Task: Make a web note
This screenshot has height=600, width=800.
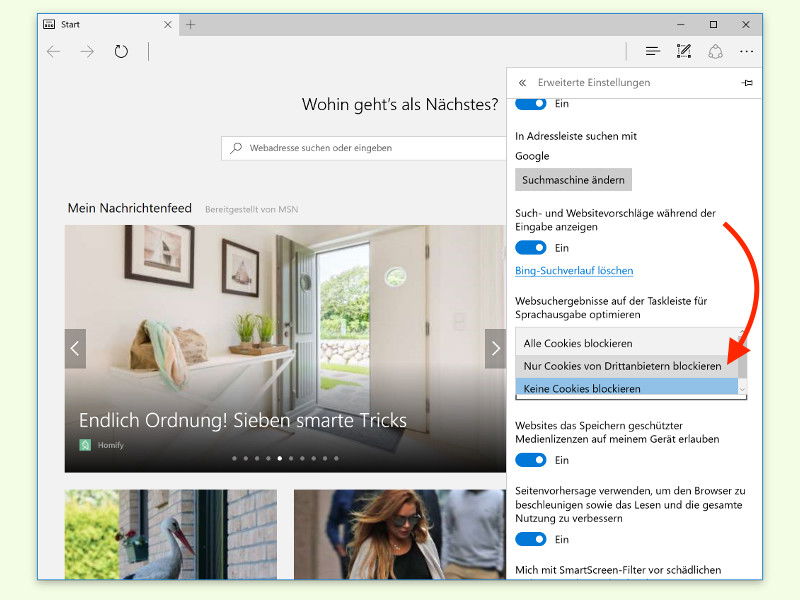Action: tap(684, 51)
